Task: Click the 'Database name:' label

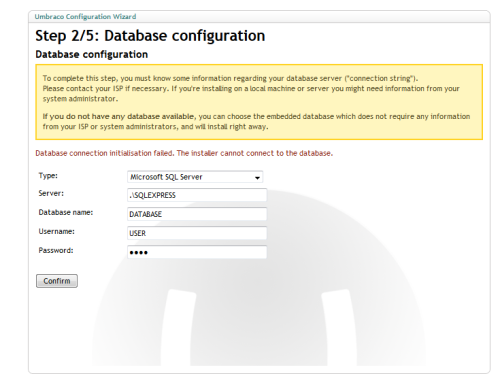Action: 66,212
